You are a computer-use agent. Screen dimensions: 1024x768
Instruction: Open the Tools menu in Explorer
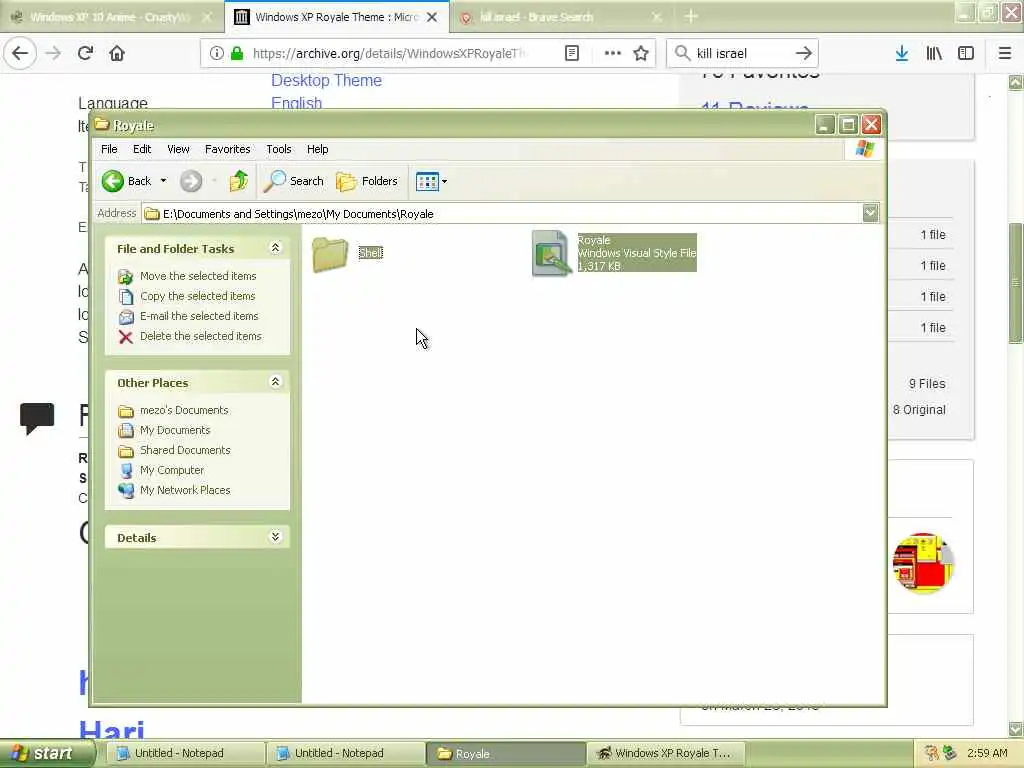click(x=279, y=149)
